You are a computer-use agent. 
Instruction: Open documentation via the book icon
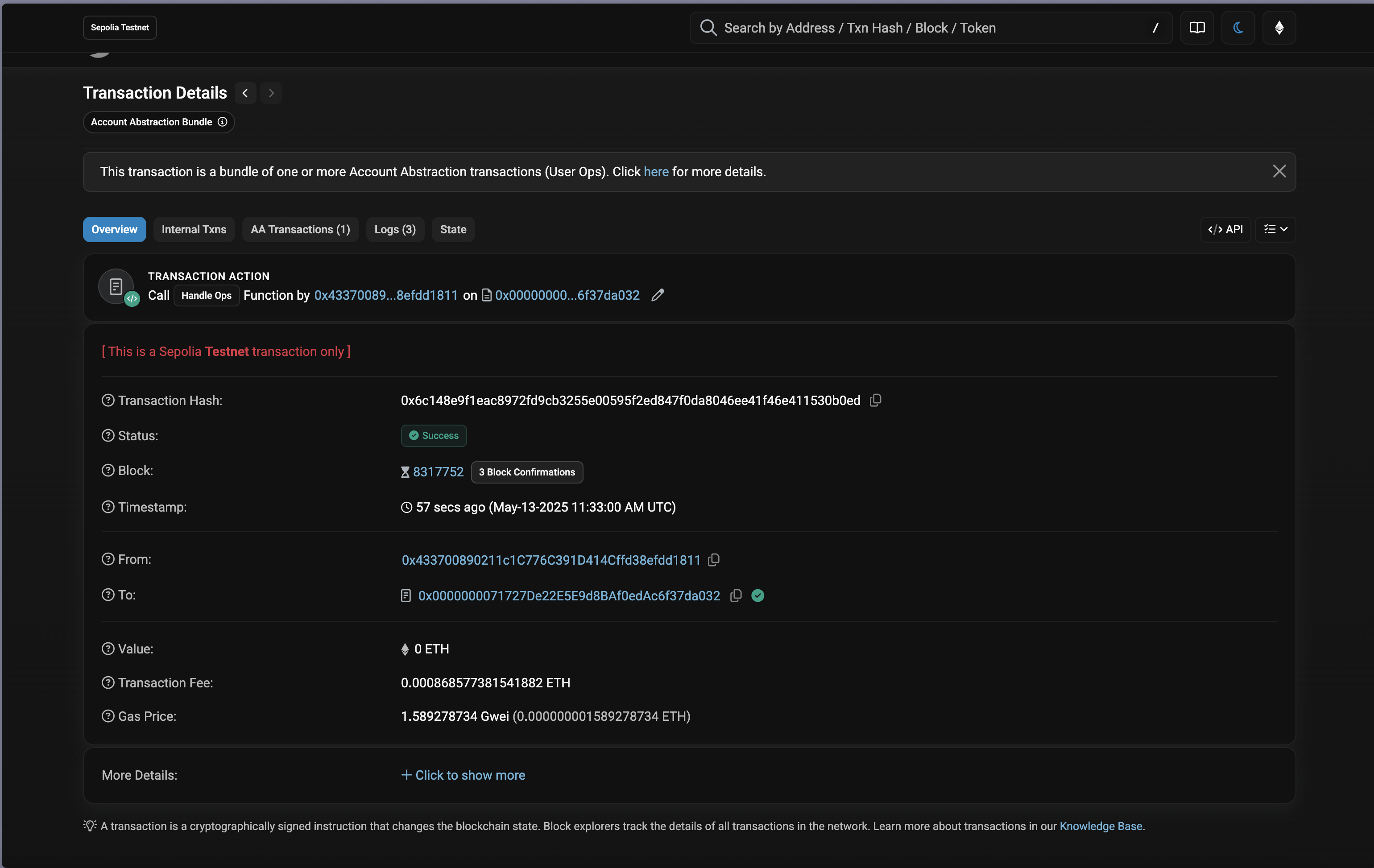pyautogui.click(x=1196, y=27)
